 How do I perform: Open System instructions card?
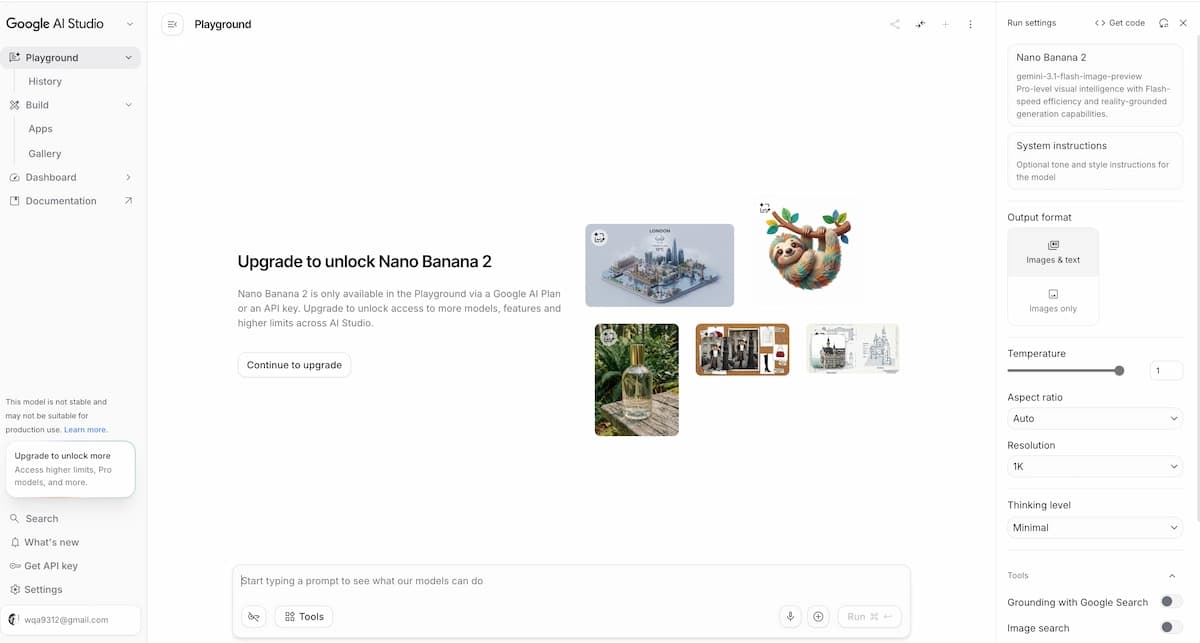pyautogui.click(x=1095, y=161)
